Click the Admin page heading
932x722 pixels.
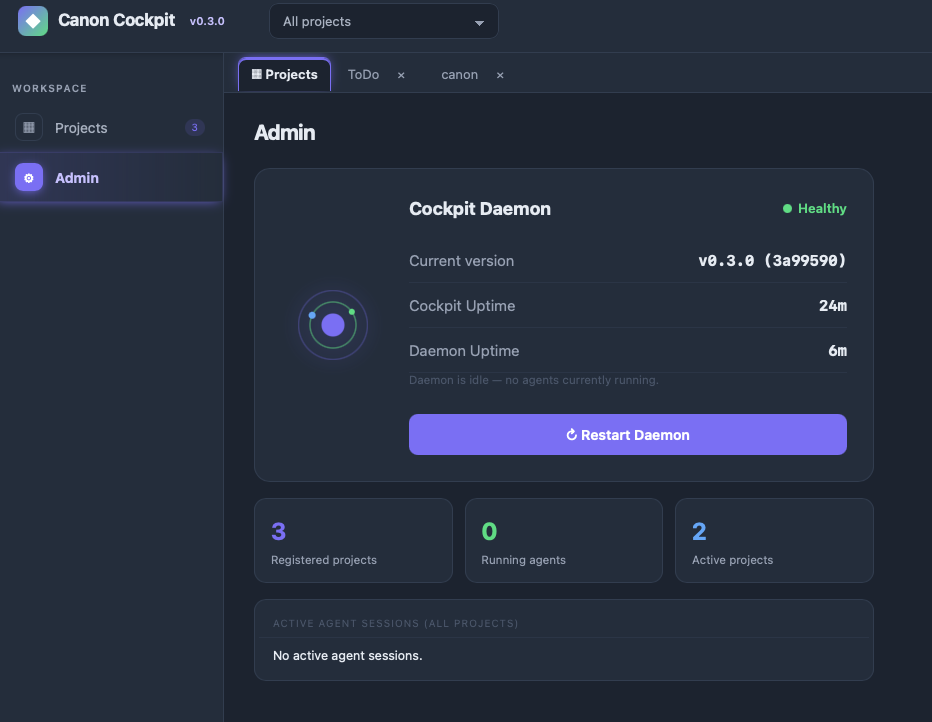(x=285, y=133)
